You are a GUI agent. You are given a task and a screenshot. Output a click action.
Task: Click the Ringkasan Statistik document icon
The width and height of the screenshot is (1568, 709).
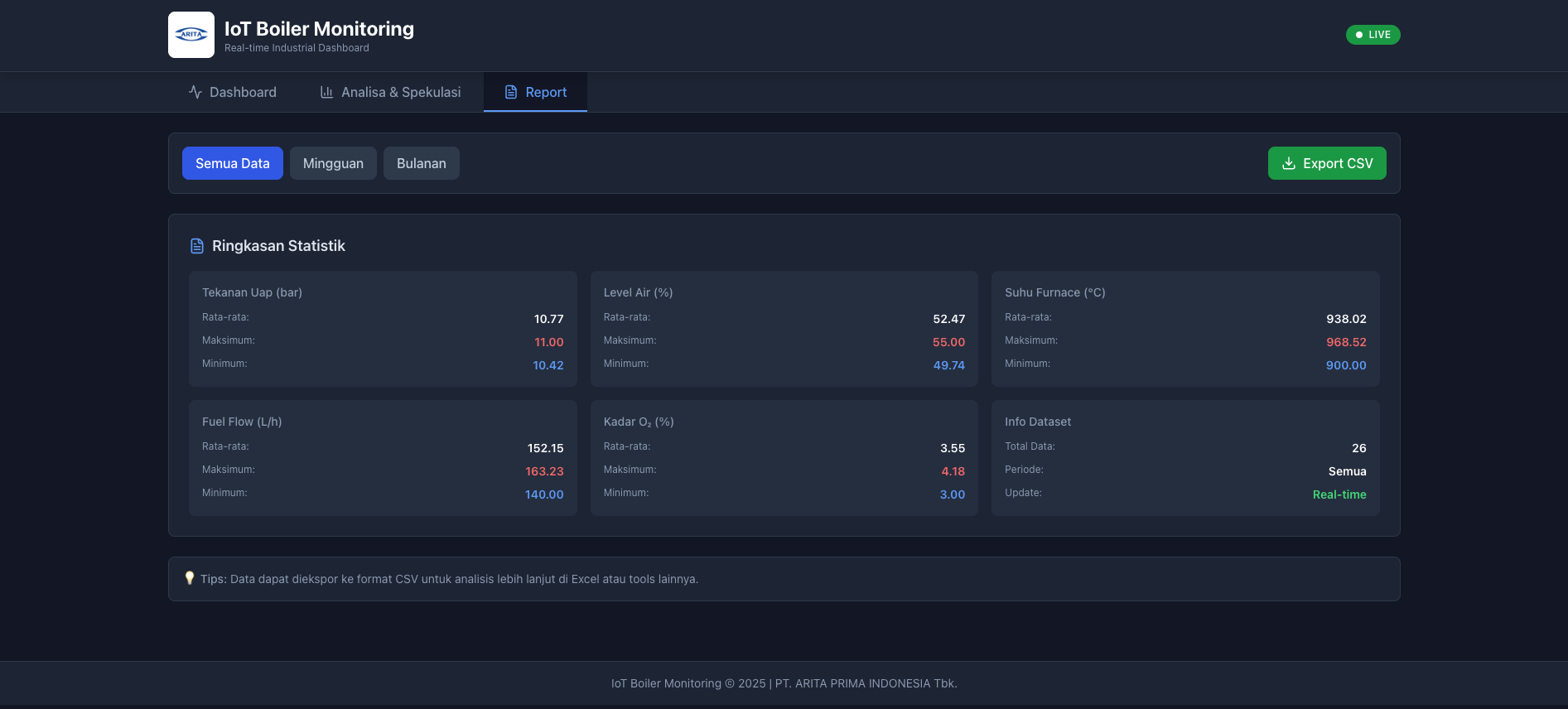click(x=197, y=246)
